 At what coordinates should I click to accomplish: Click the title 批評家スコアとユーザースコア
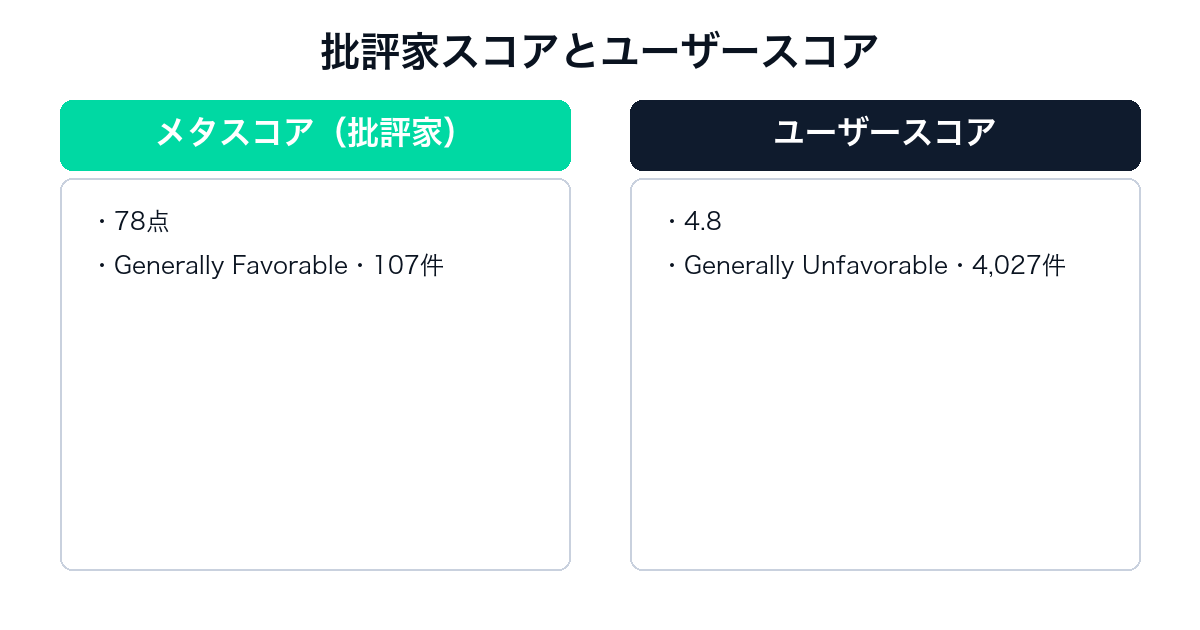pyautogui.click(x=600, y=52)
